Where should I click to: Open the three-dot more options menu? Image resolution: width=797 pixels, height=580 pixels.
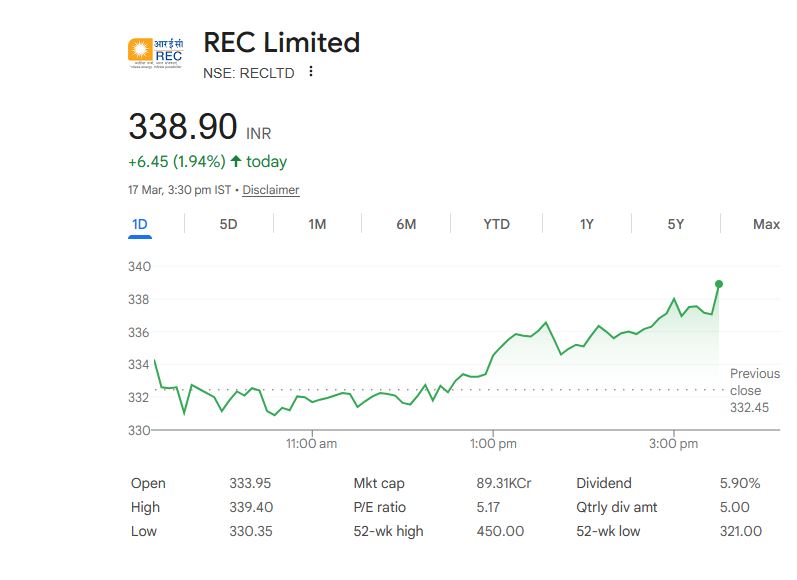pyautogui.click(x=311, y=72)
